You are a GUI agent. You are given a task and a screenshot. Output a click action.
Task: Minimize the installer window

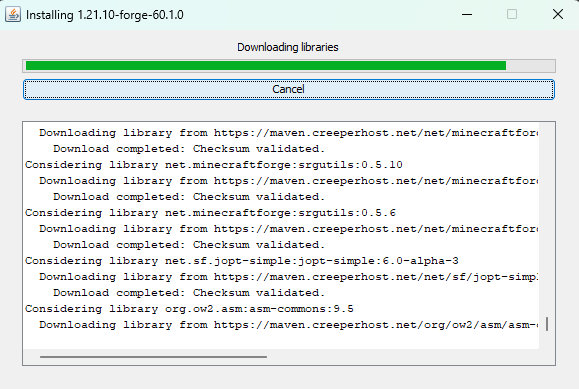pyautogui.click(x=467, y=15)
